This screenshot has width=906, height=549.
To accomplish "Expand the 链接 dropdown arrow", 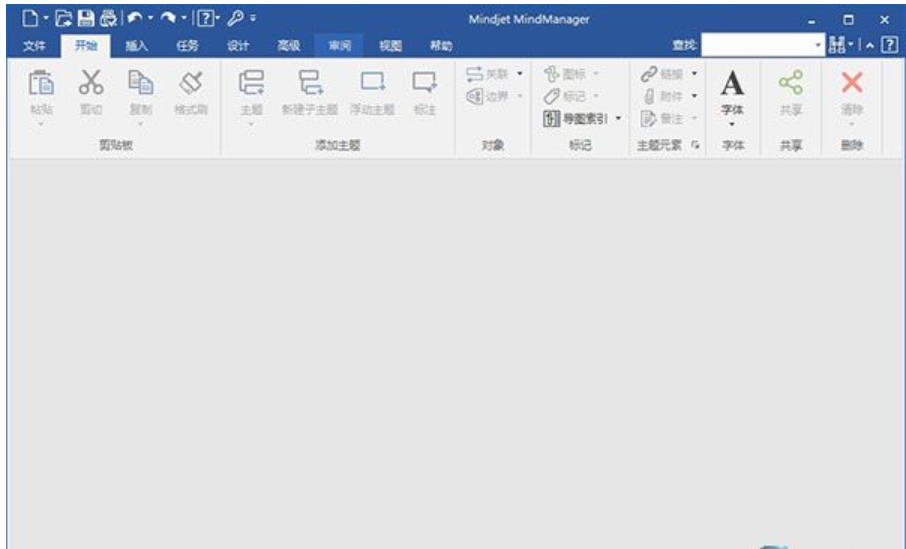I will click(695, 74).
